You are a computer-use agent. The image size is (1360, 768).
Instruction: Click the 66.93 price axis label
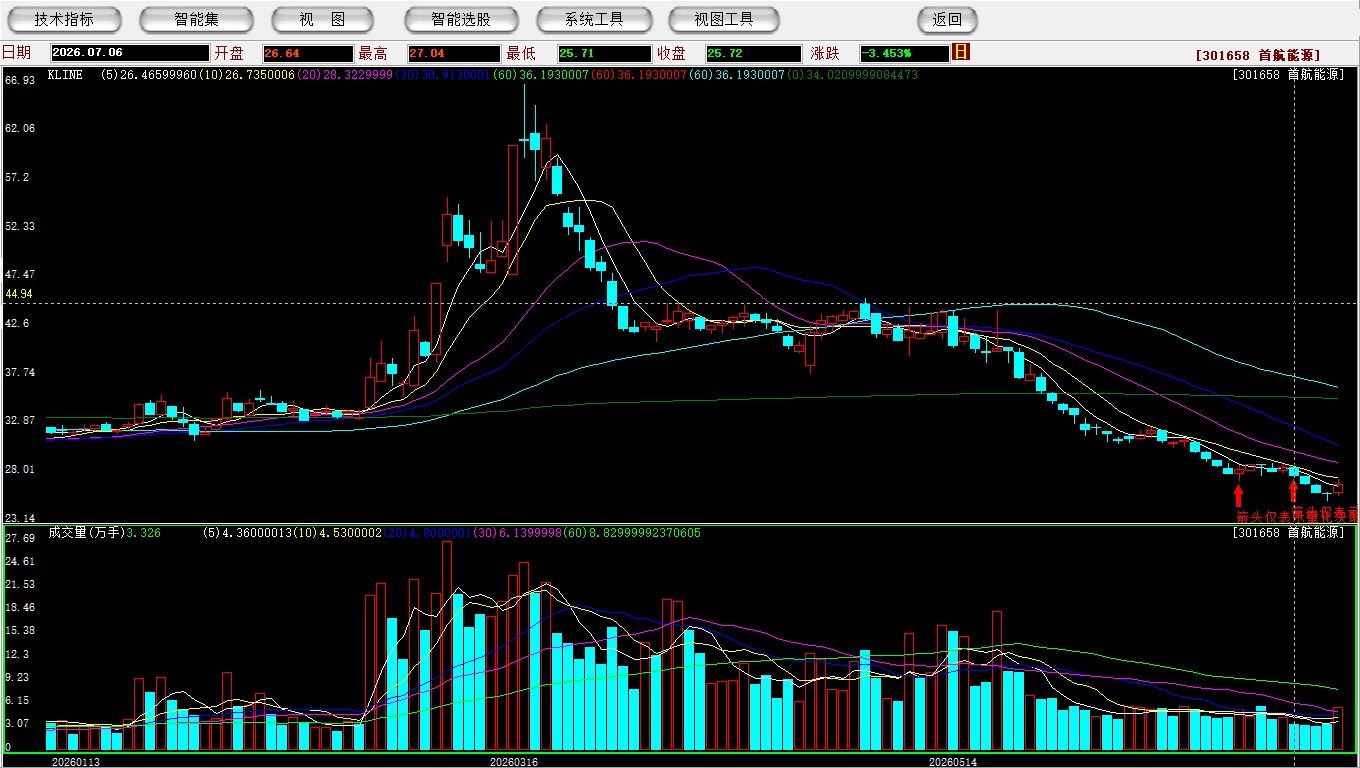point(20,79)
